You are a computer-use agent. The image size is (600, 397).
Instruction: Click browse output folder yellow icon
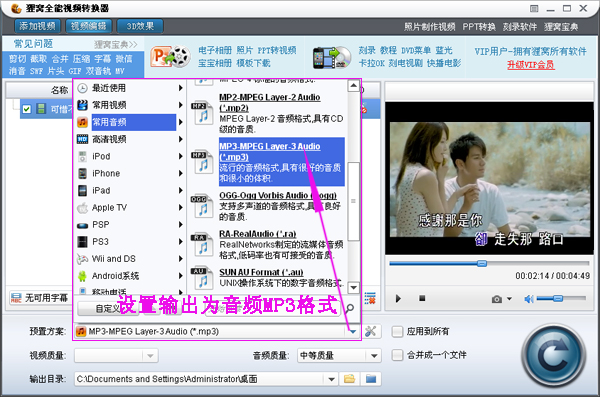349,379
